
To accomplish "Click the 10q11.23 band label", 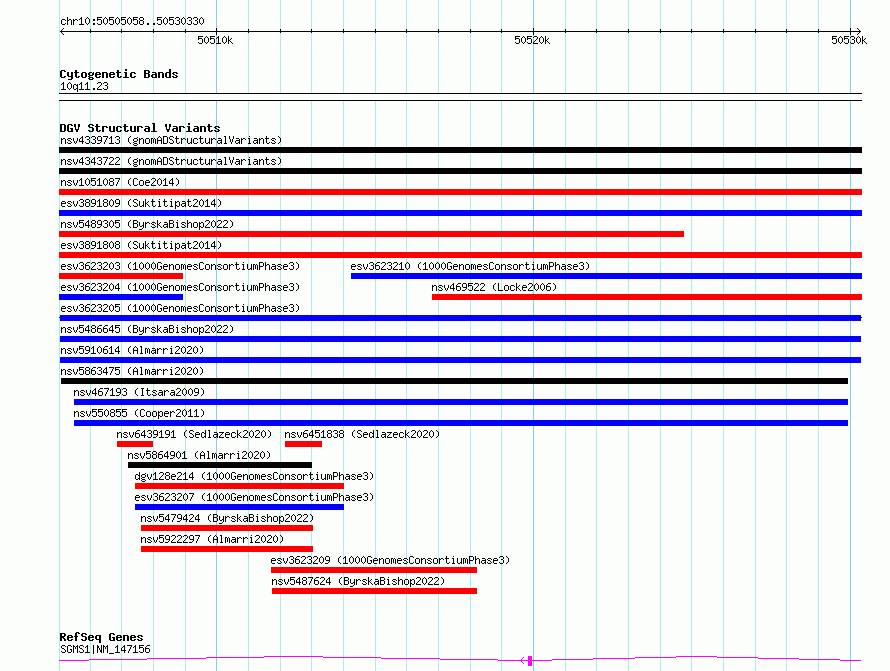I will 84,86.
